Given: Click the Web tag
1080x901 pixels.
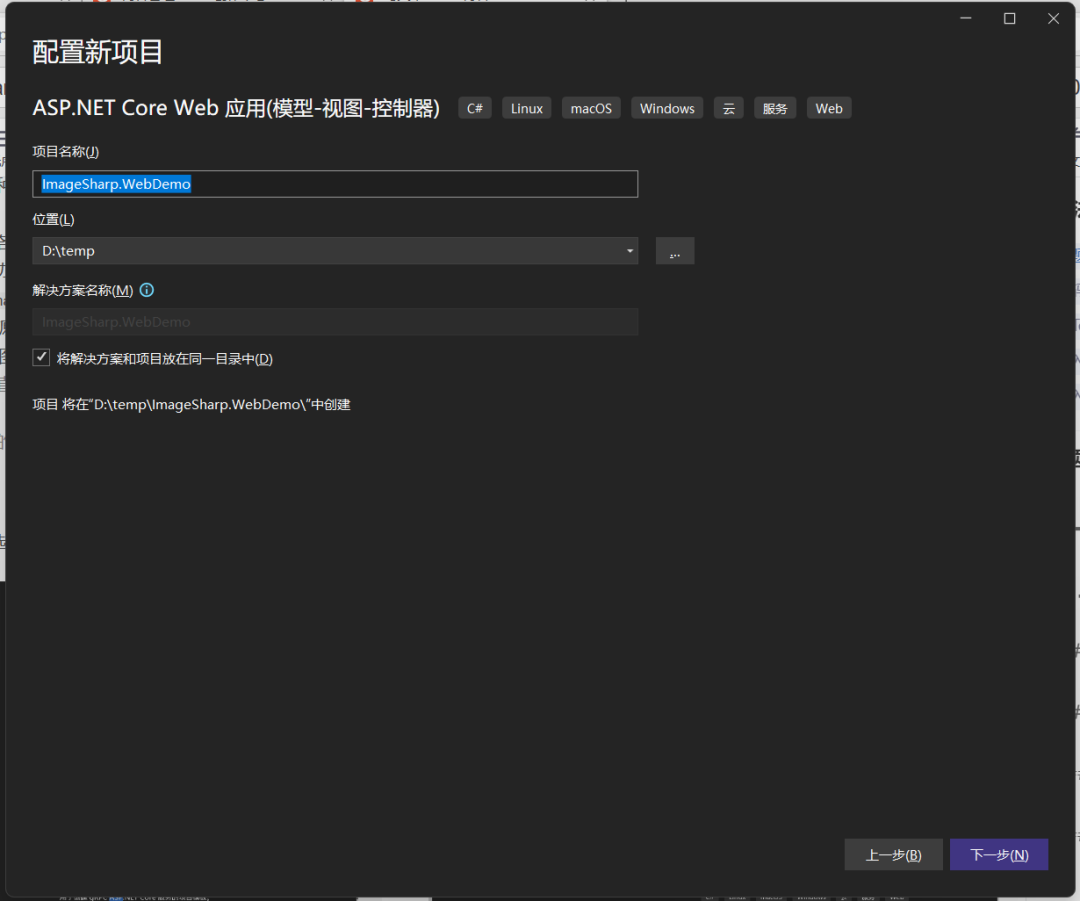Looking at the screenshot, I should (x=829, y=108).
